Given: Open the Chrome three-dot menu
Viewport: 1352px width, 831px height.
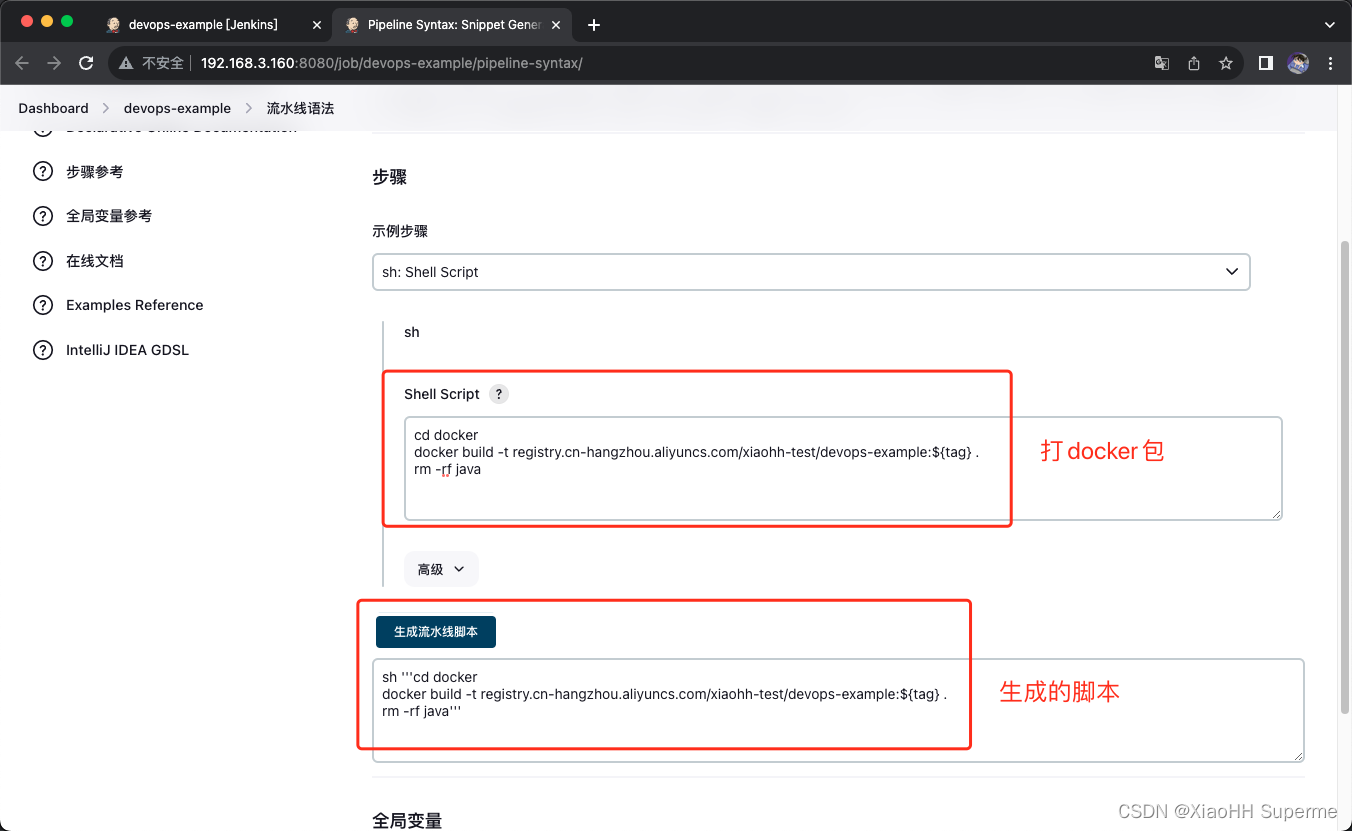Looking at the screenshot, I should [x=1330, y=63].
